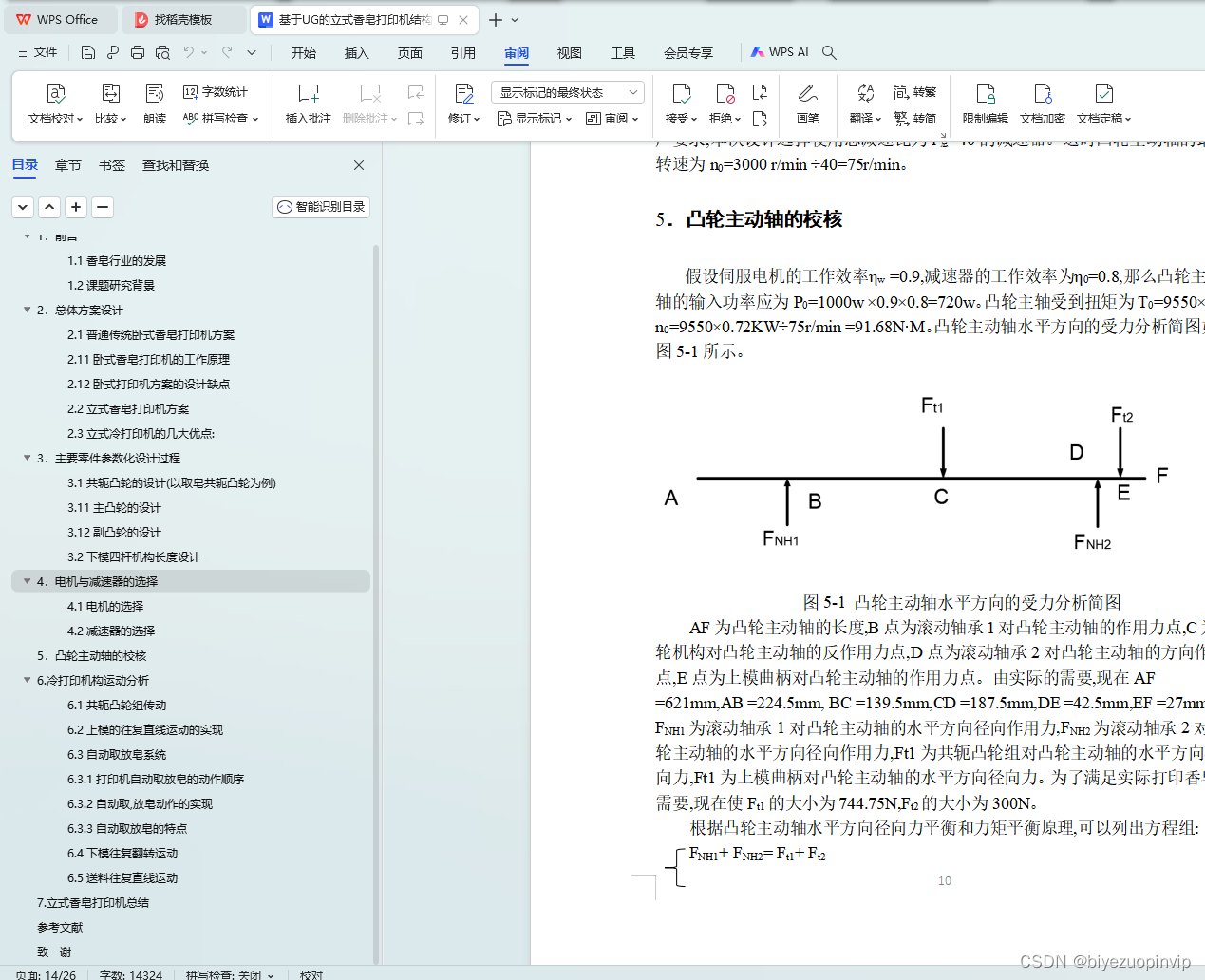The image size is (1205, 980).
Task: Open the 显示标记的最终状态 dropdown
Action: (568, 92)
